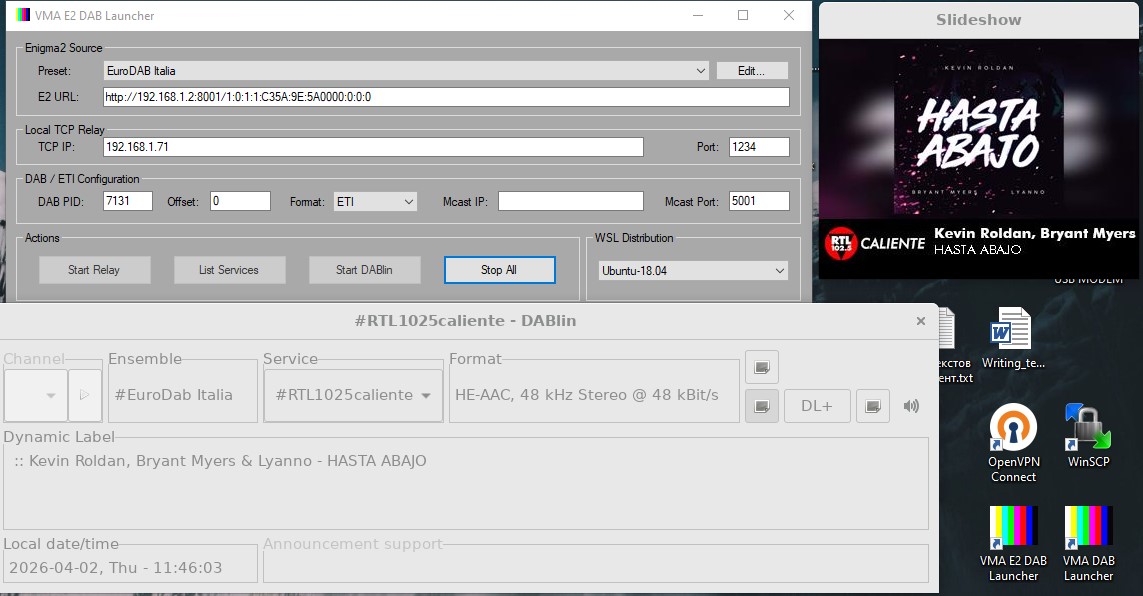Click the empty Mcast IP field

571,201
